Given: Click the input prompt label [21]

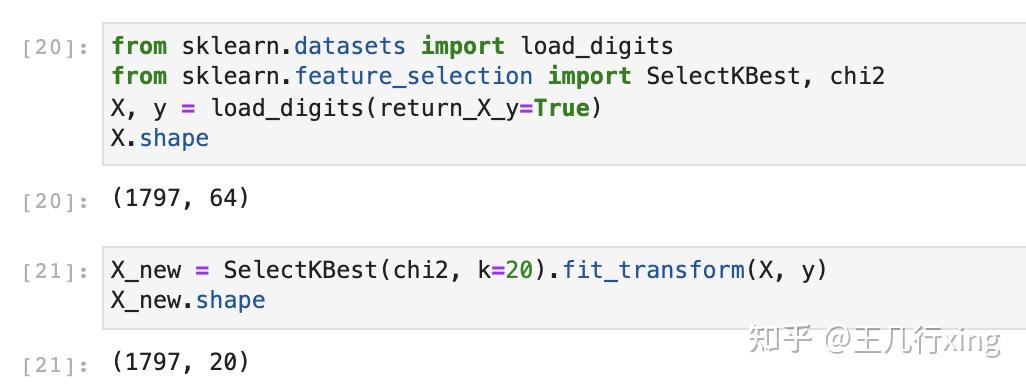Looking at the screenshot, I should [x=55, y=272].
